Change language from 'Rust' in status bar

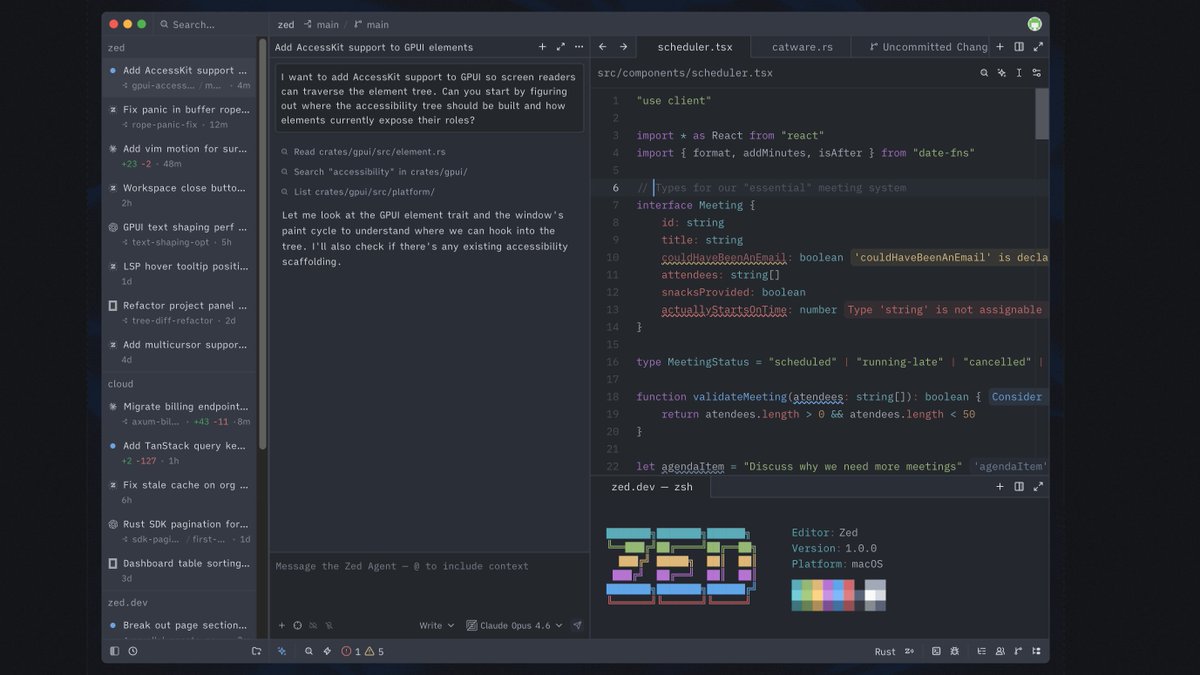(x=885, y=651)
